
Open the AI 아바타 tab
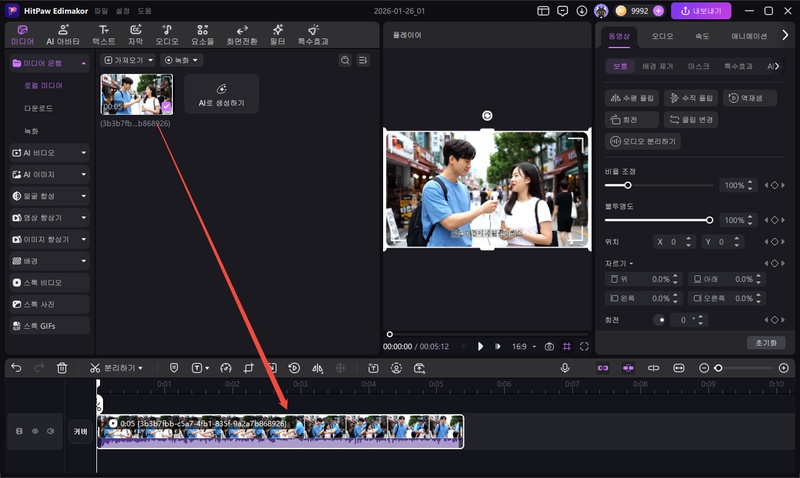pos(63,35)
